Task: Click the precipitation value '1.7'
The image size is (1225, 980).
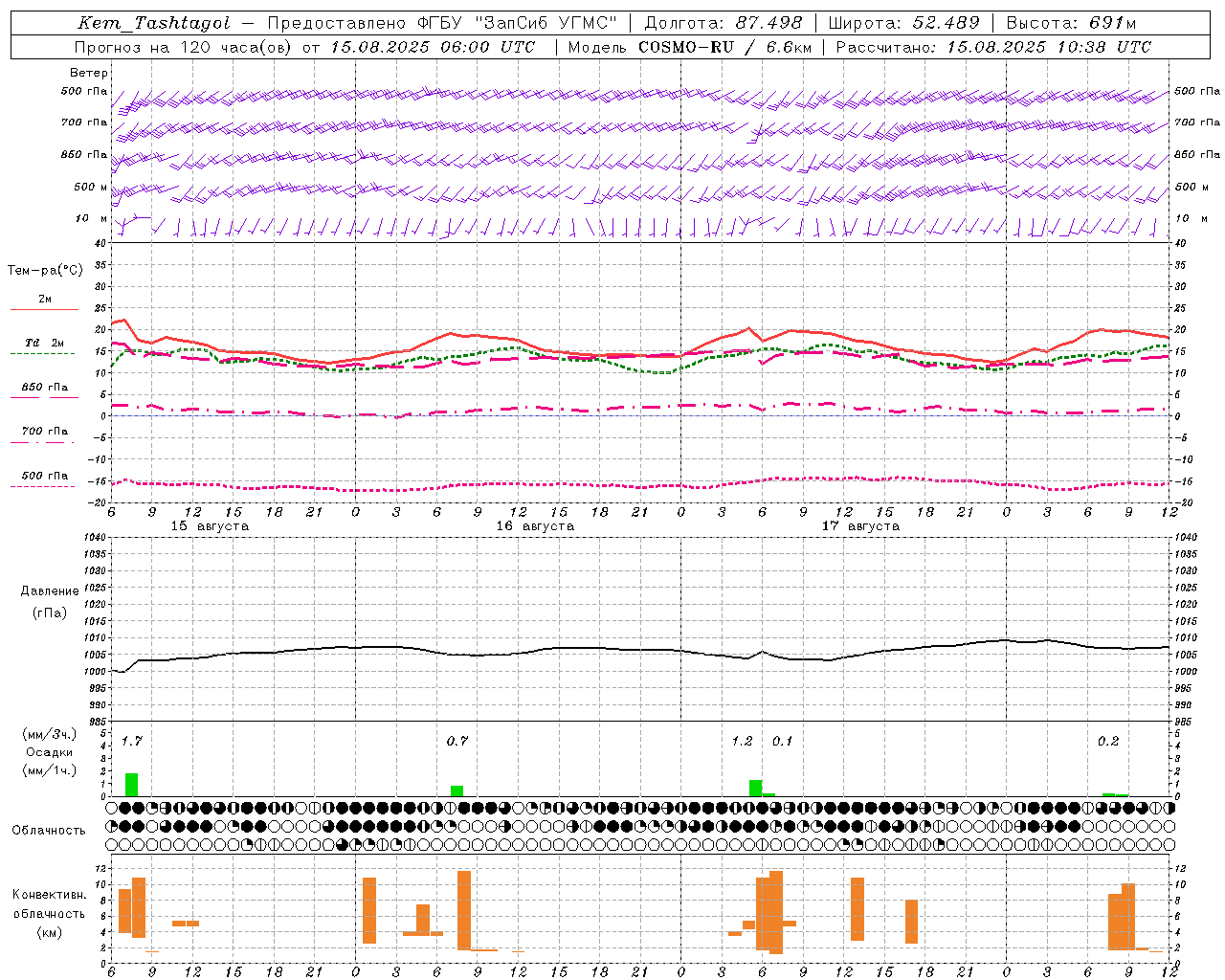Action: (x=131, y=742)
